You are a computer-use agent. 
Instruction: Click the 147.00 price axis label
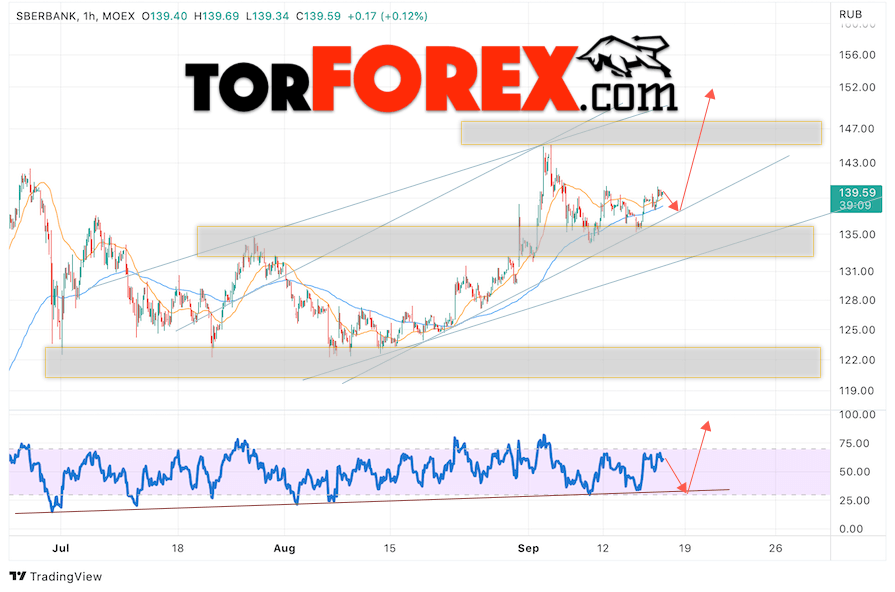pos(857,129)
